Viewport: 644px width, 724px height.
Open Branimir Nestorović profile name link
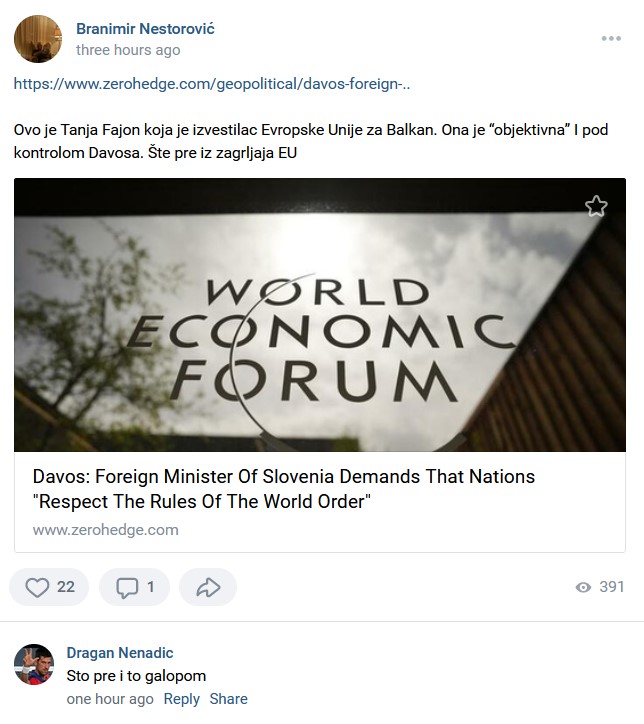pos(145,29)
